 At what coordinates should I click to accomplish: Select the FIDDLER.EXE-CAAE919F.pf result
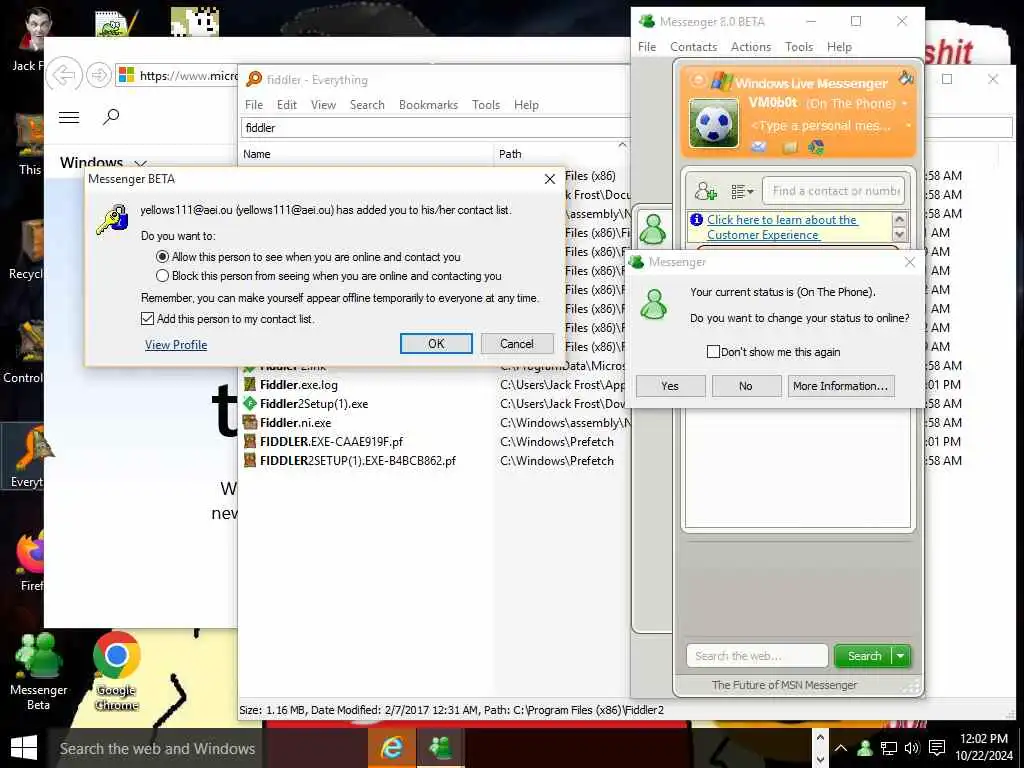pyautogui.click(x=331, y=441)
